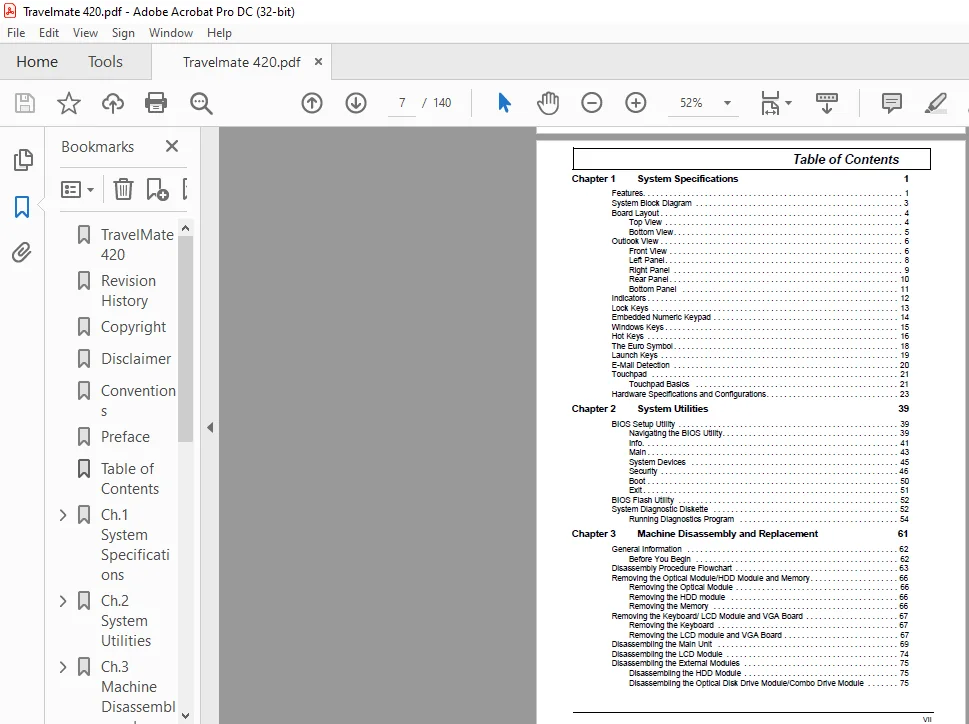
Task: Open page thumbnails panel
Action: (23, 160)
